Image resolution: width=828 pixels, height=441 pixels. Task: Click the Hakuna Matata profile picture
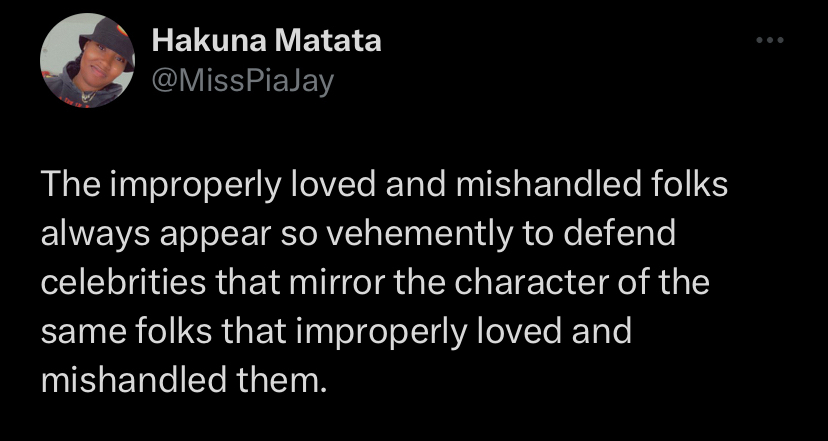[x=87, y=60]
